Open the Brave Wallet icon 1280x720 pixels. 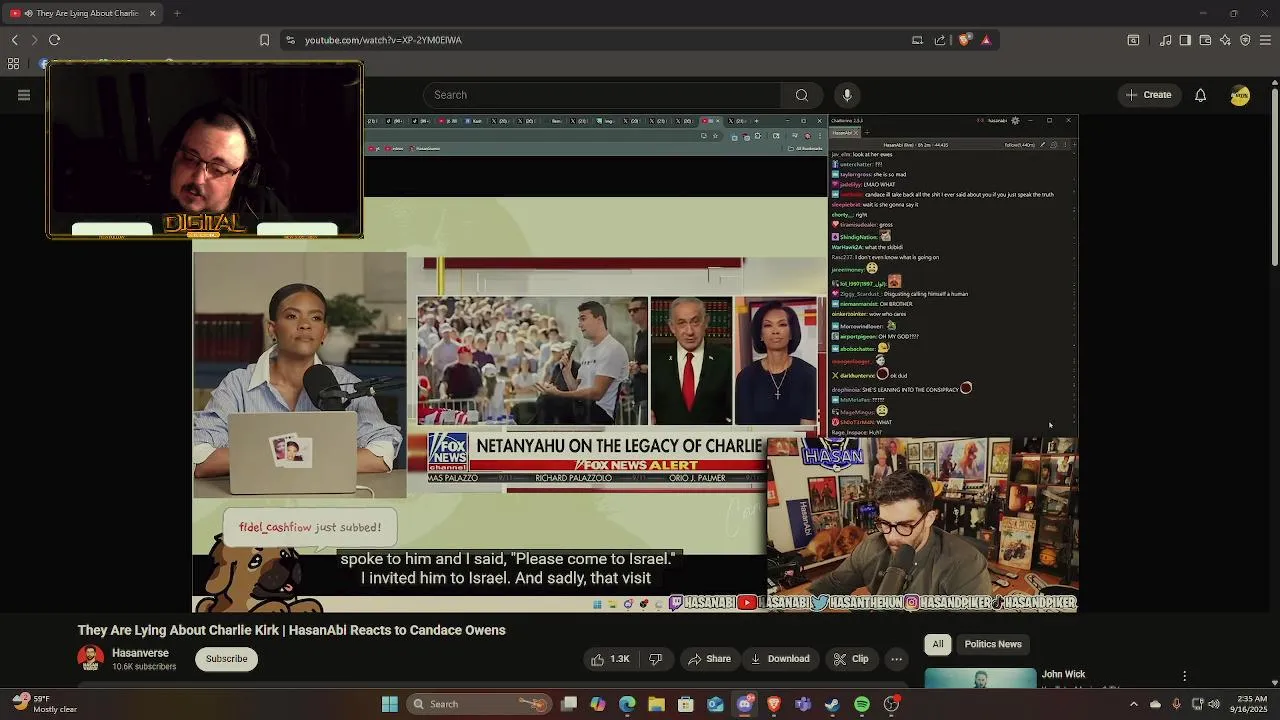pyautogui.click(x=1205, y=40)
